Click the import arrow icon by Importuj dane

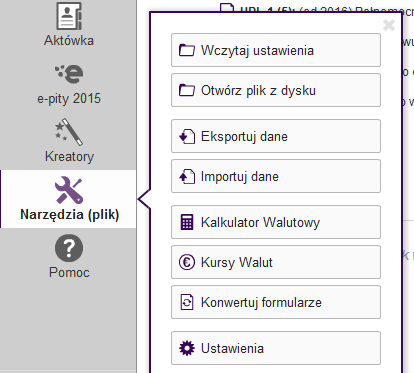click(187, 176)
